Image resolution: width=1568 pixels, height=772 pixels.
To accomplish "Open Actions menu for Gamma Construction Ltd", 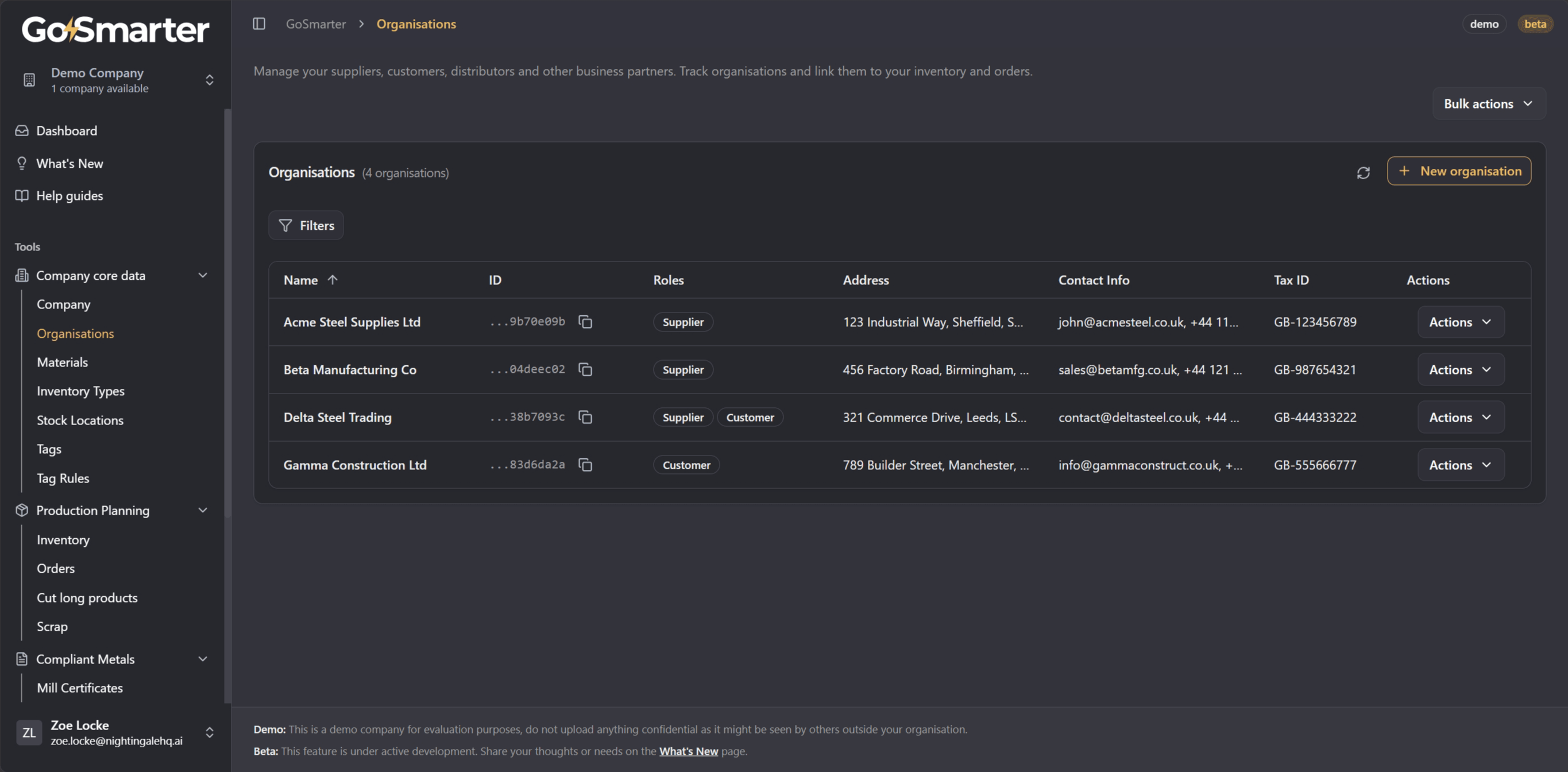I will (1461, 465).
